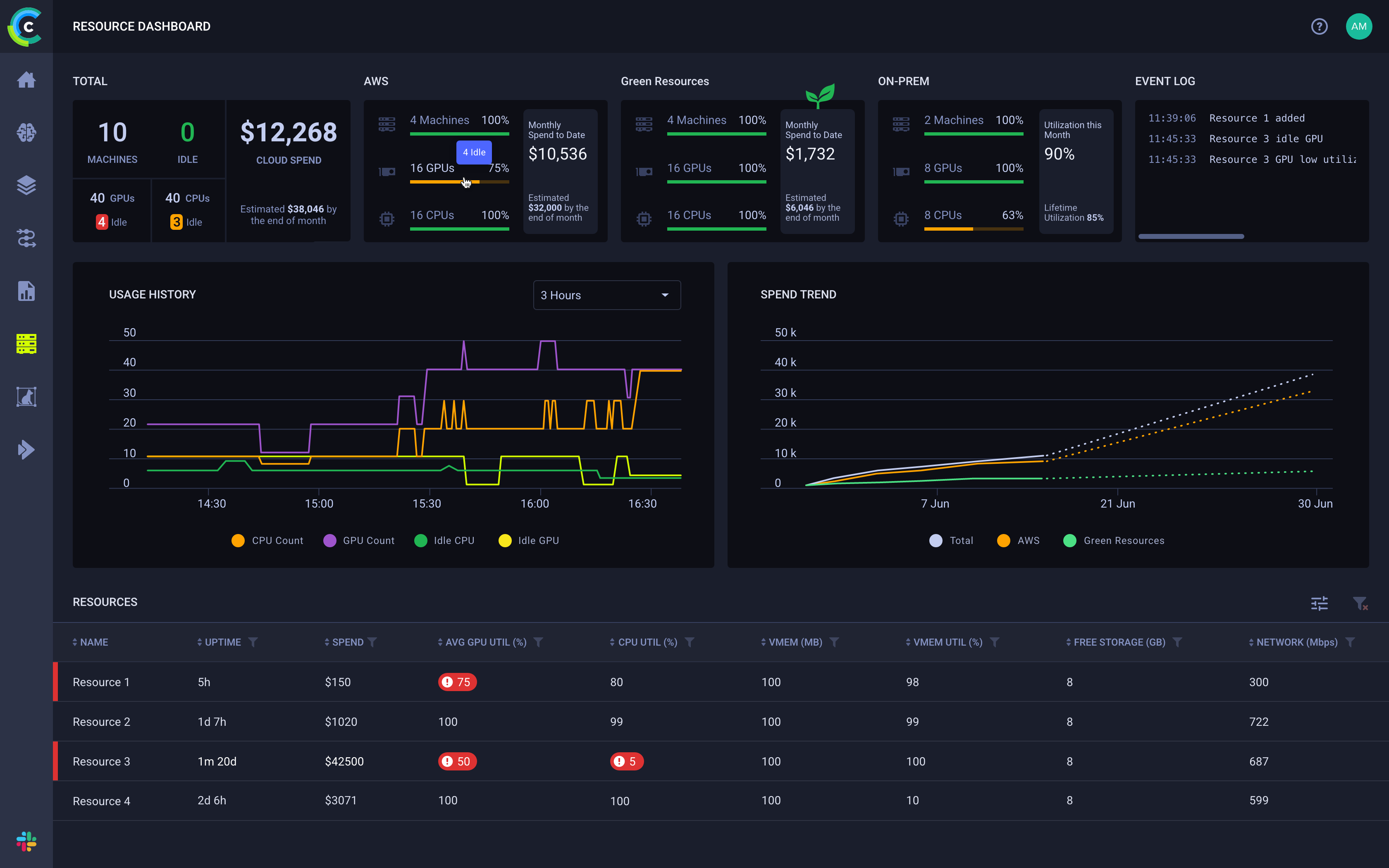Viewport: 1389px width, 868px height.
Task: Open table column settings sliders icon
Action: point(1319,603)
